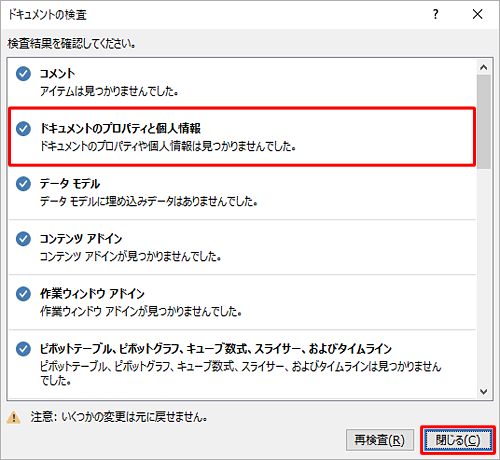Screen dimensions: 500x460
Task: Click the result description about ピボットテーブル not found
Action: pyautogui.click(x=240, y=373)
